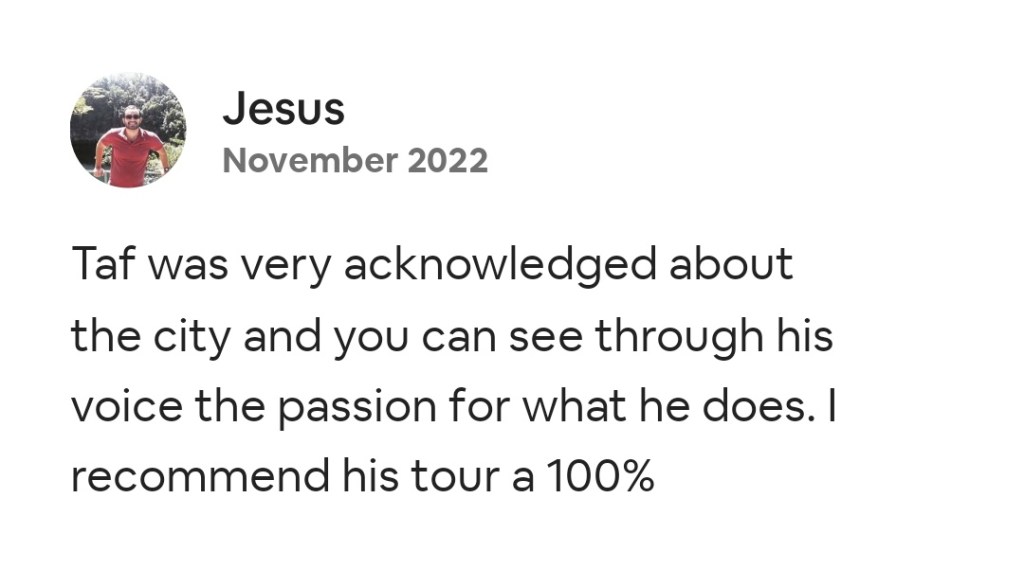The image size is (1024, 587).
Task: Open Jesus's round profile photo
Action: [128, 130]
